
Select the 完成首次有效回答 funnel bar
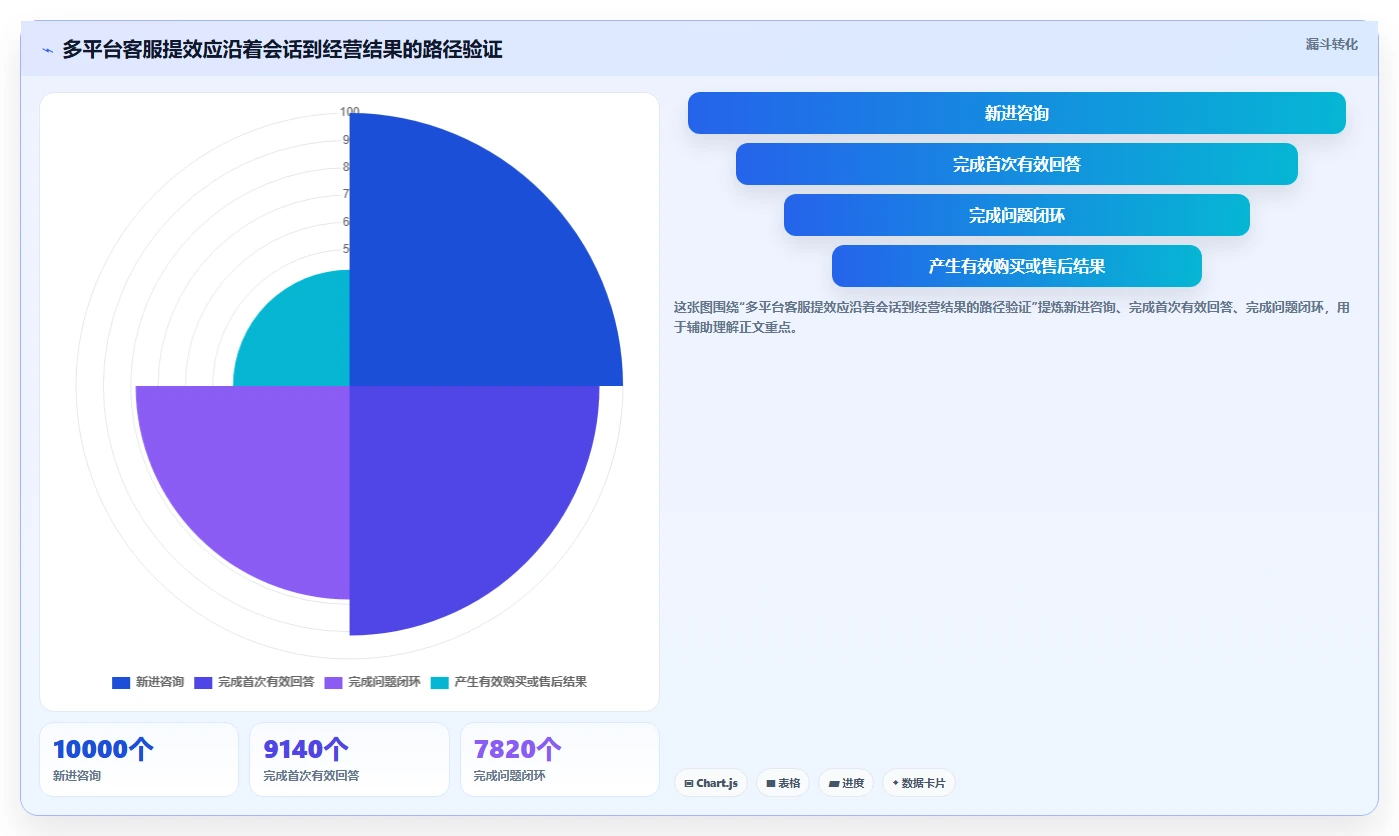pyautogui.click(x=1016, y=164)
